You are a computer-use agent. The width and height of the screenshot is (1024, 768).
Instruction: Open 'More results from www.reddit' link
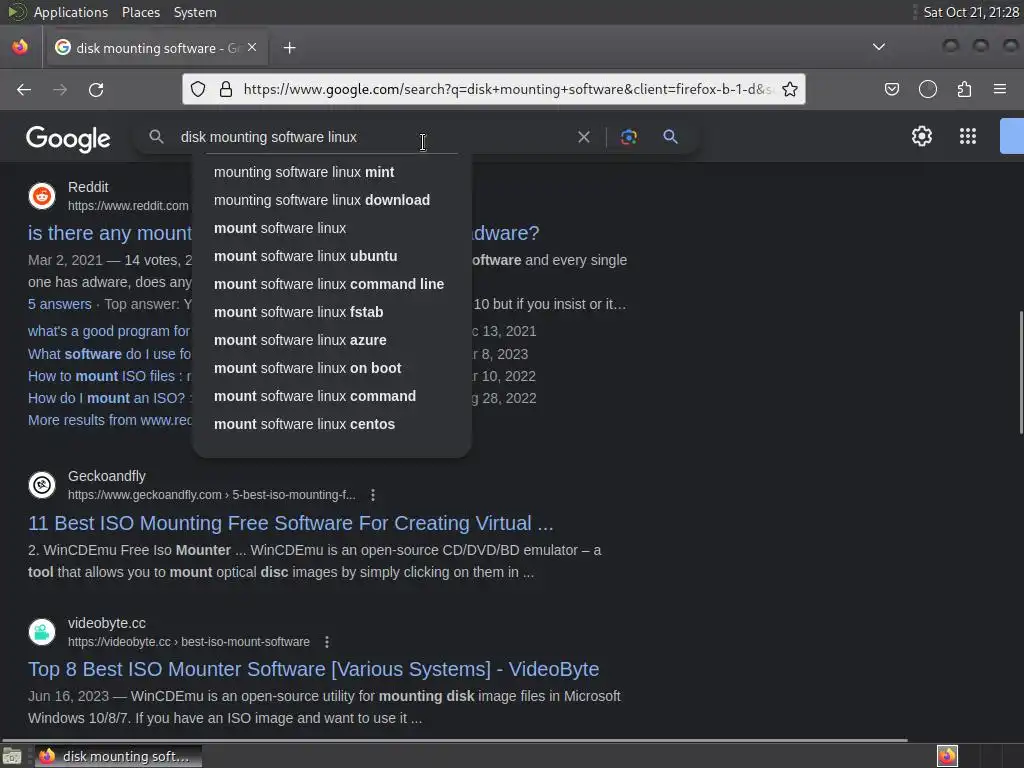(x=110, y=421)
